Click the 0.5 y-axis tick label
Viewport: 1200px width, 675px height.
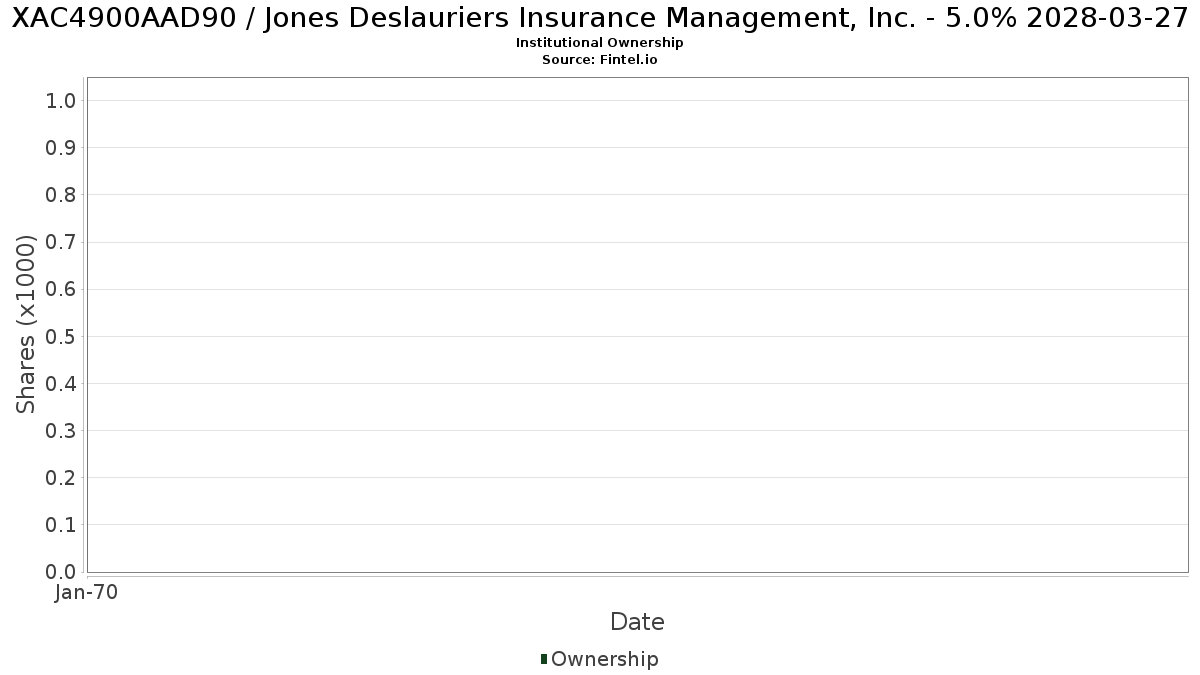pos(61,336)
